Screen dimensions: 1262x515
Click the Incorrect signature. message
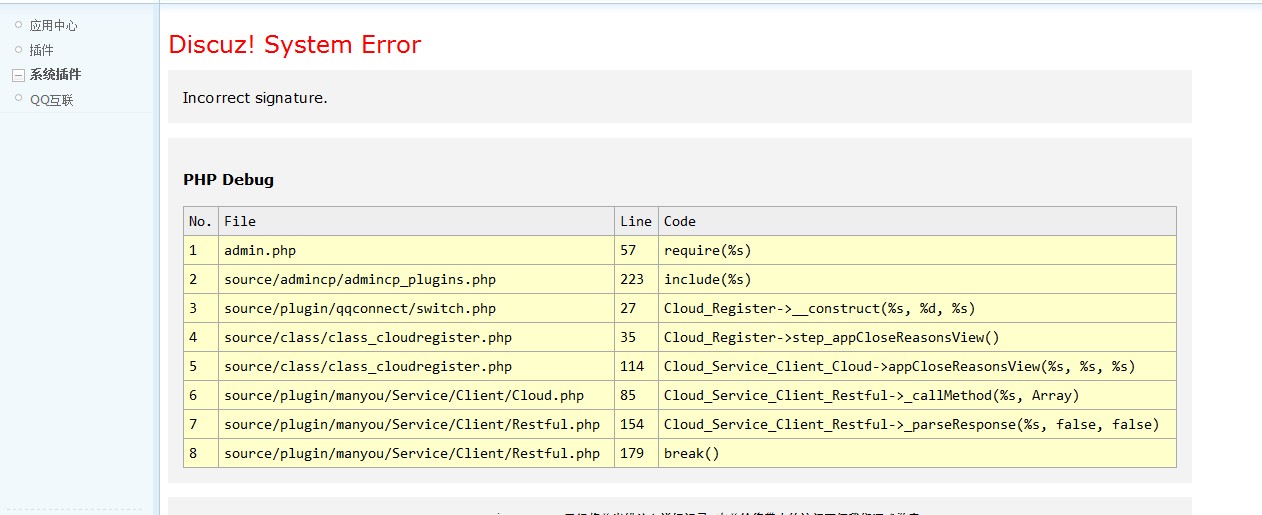coord(255,98)
